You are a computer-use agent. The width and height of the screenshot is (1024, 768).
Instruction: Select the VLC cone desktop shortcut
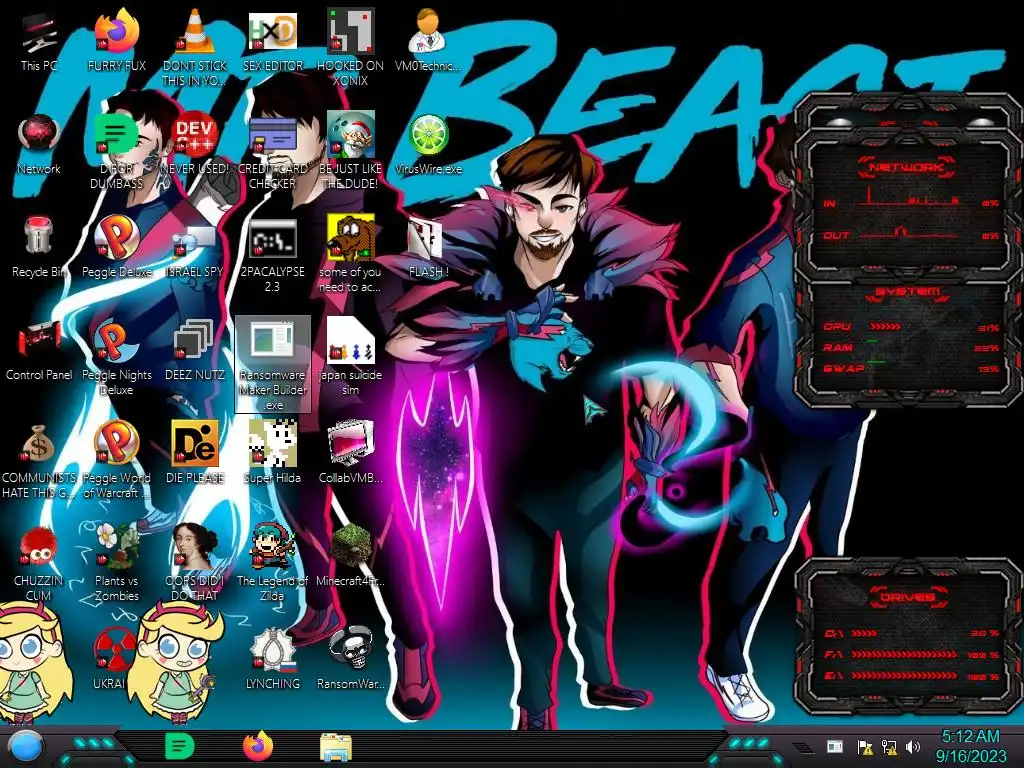[195, 47]
